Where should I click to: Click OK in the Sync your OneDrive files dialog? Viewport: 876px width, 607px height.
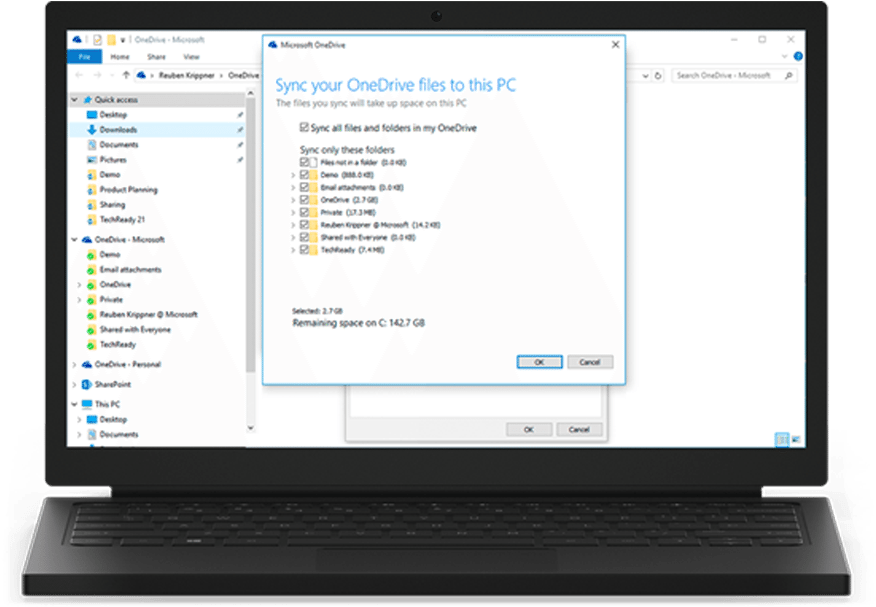[539, 362]
